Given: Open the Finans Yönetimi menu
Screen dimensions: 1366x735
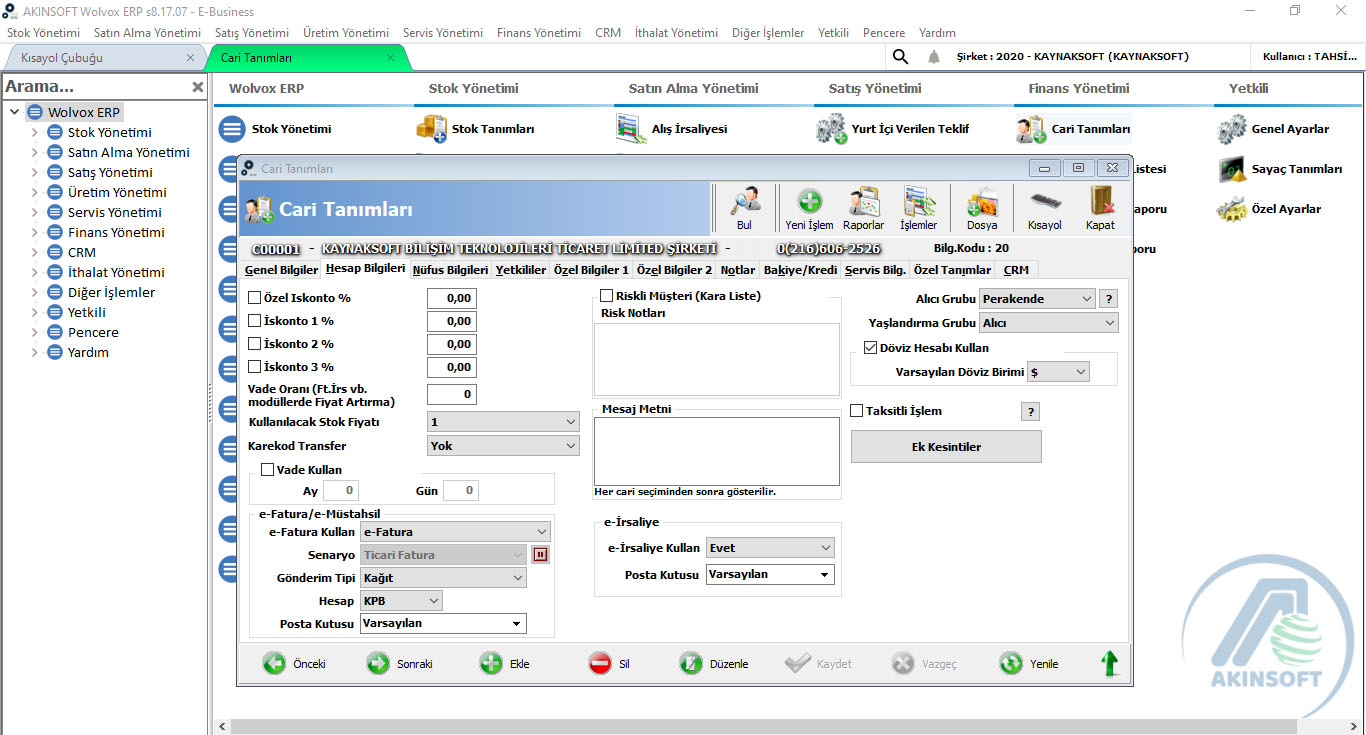Looking at the screenshot, I should click(538, 31).
